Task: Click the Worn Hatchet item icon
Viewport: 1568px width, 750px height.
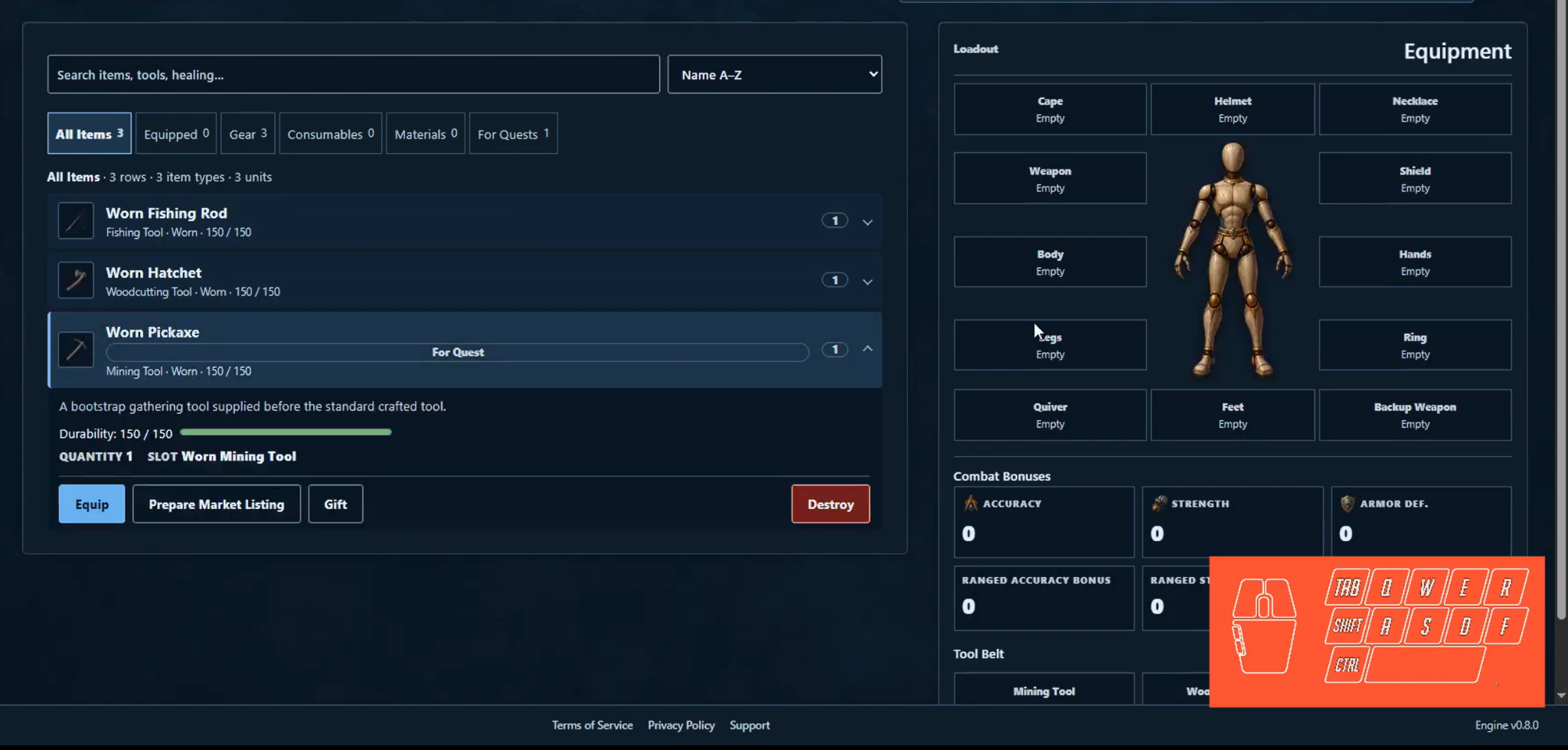Action: pos(76,281)
